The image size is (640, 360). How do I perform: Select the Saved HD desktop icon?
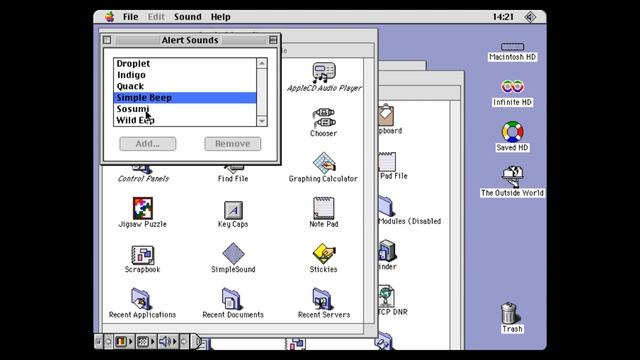click(x=512, y=132)
